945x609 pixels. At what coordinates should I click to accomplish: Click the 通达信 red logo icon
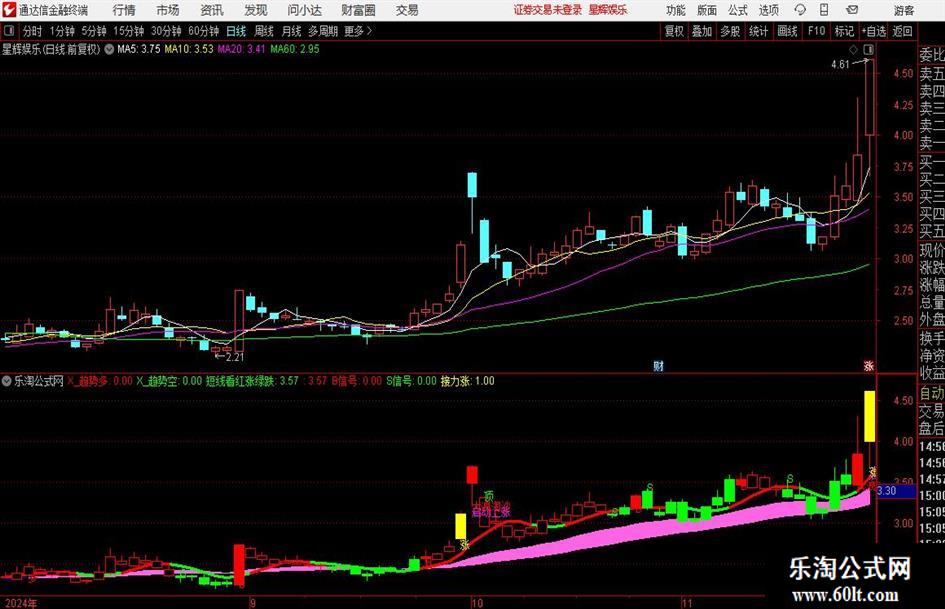tap(9, 10)
